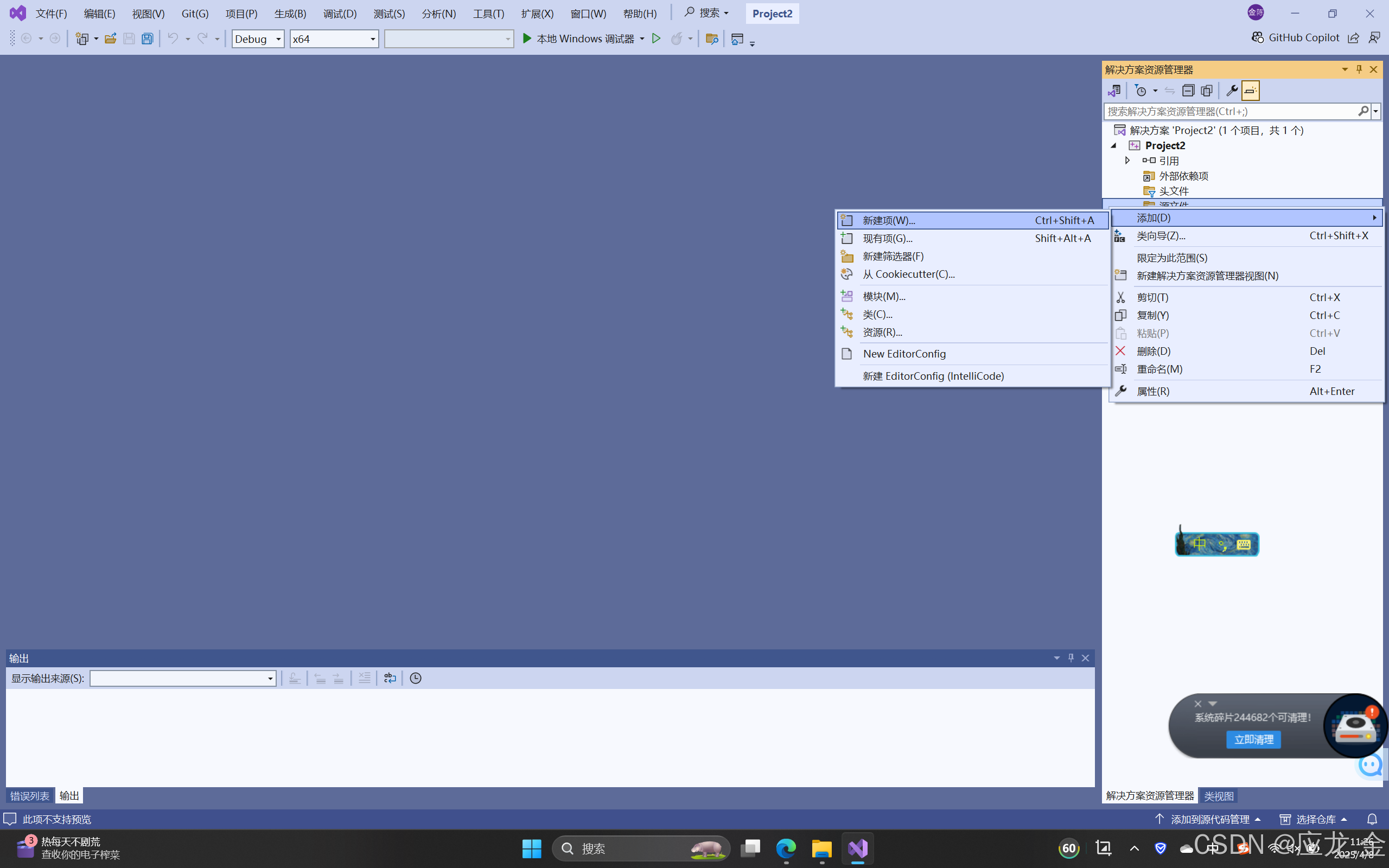
Task: Click the 与活动文档同步 sync icon
Action: pyautogui.click(x=1170, y=90)
